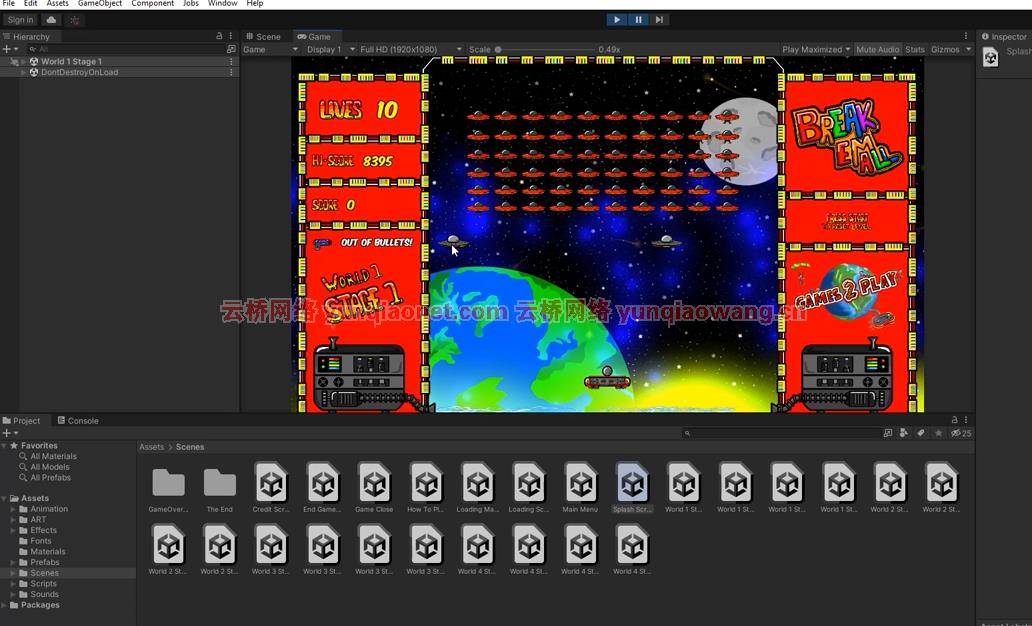Screen dimensions: 1032x626
Task: Select the Main Menu scene asset
Action: [580, 488]
